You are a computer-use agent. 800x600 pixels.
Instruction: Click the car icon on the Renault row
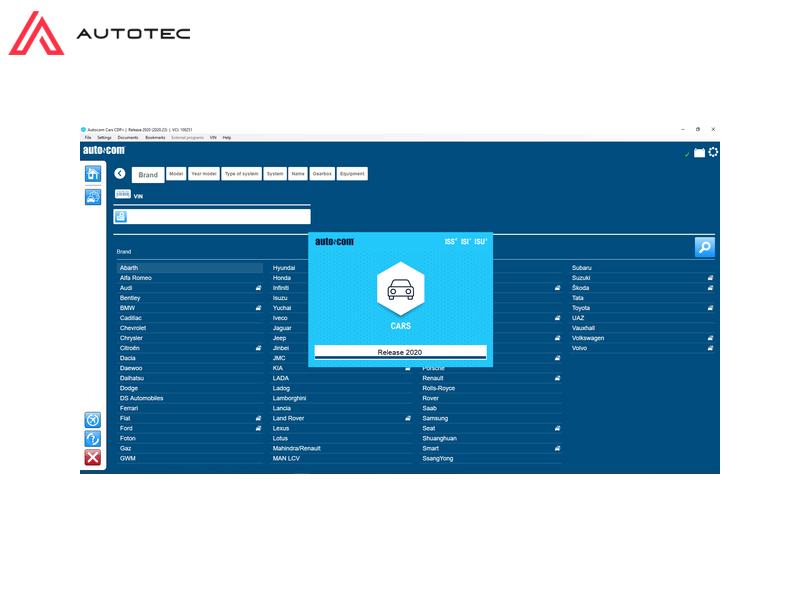(x=557, y=378)
